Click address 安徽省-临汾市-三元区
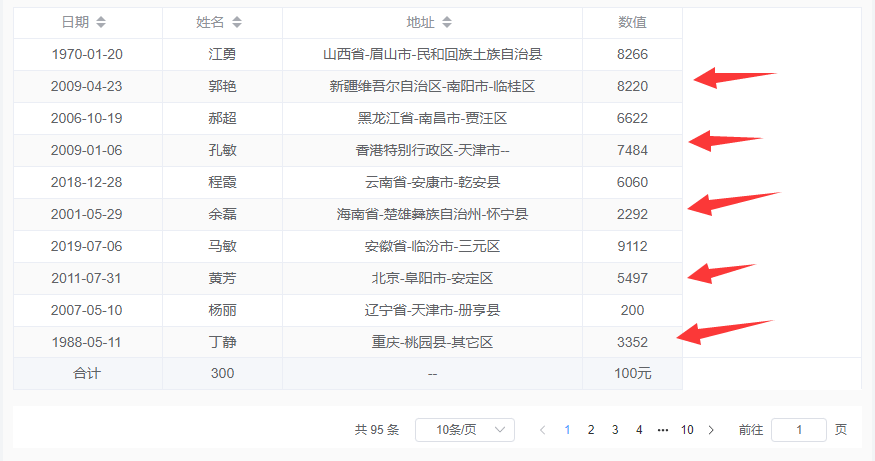This screenshot has height=461, width=875. (x=432, y=246)
